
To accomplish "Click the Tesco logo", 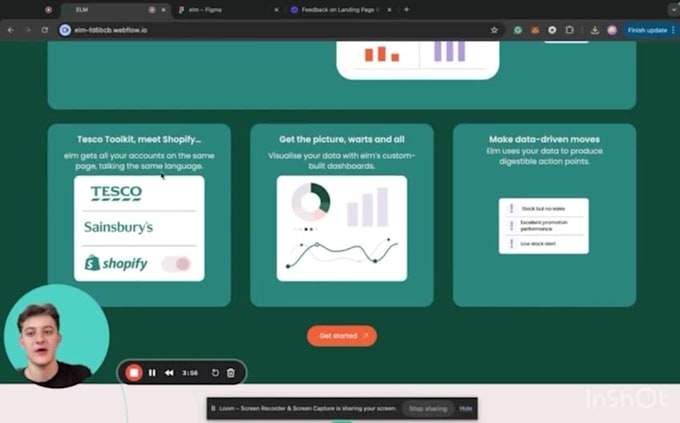I will point(116,193).
